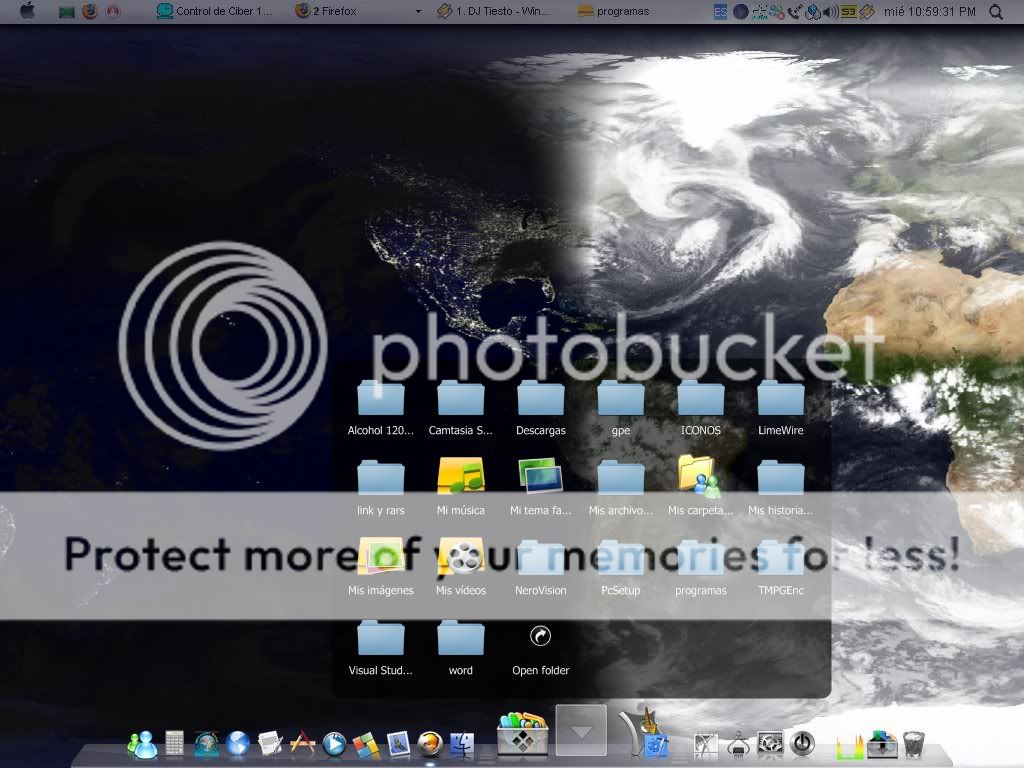The width and height of the screenshot is (1024, 768).
Task: Open the magnifier search icon
Action: click(996, 12)
